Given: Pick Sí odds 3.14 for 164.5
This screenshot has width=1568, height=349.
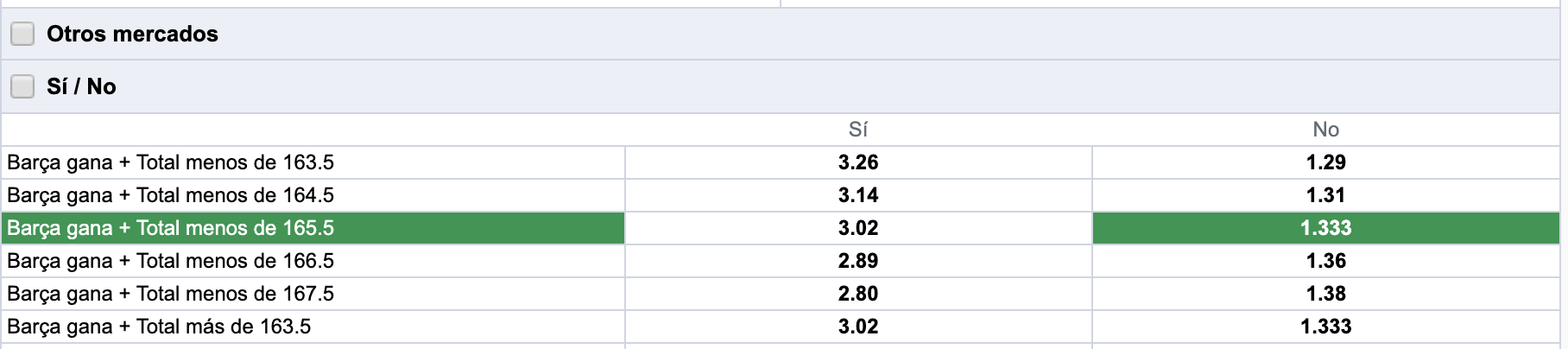Looking at the screenshot, I should (858, 195).
